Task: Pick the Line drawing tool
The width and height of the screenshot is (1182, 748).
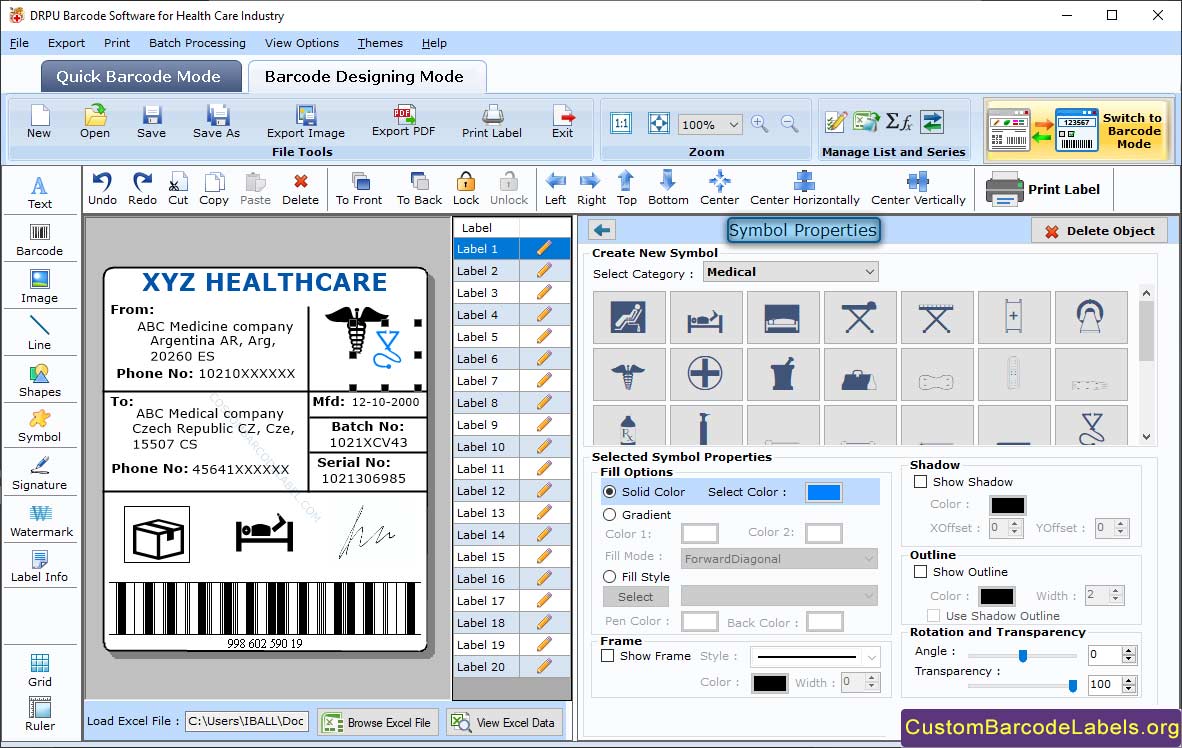Action: (x=39, y=333)
